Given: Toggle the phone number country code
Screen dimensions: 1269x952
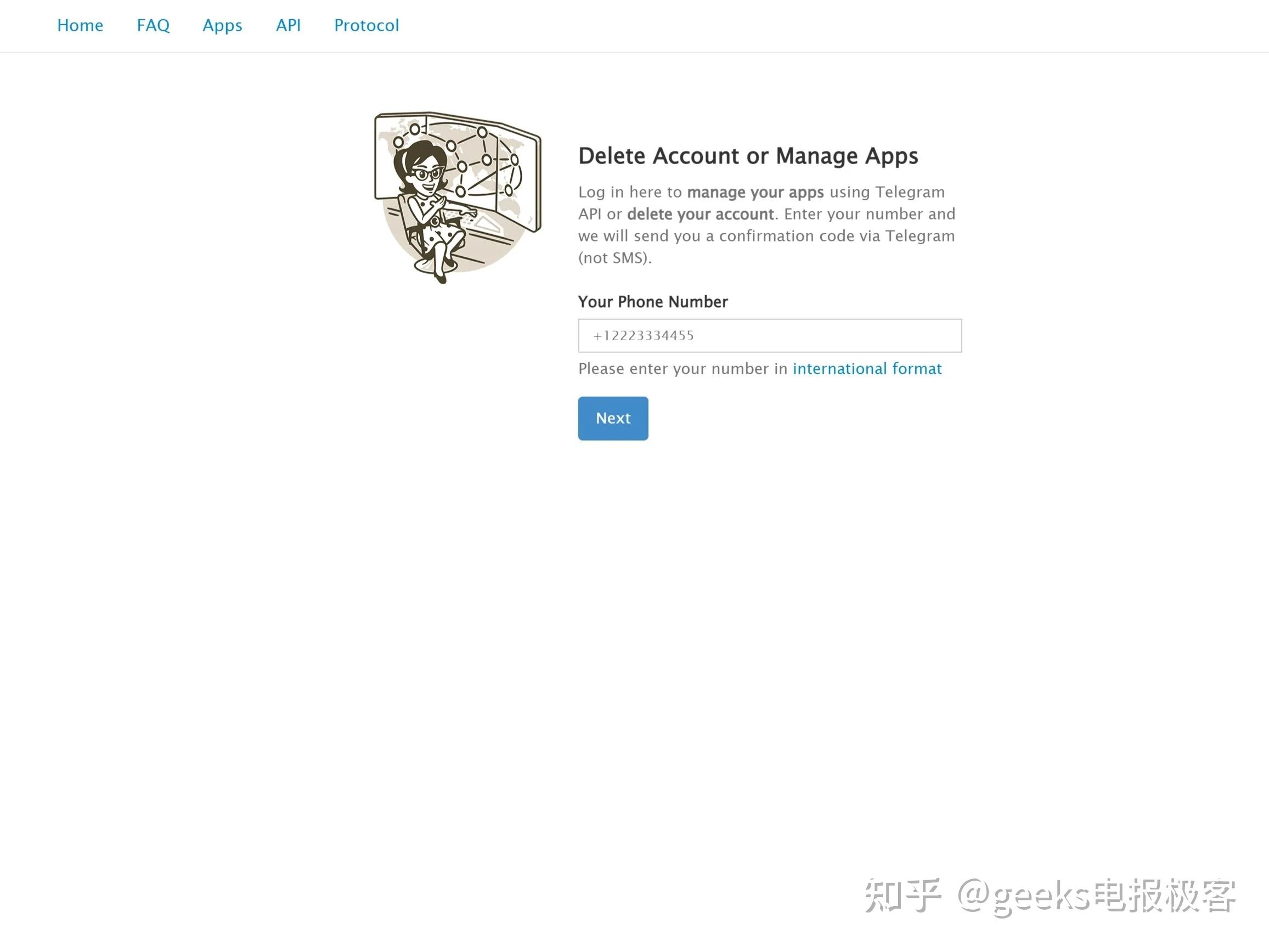Looking at the screenshot, I should (597, 335).
